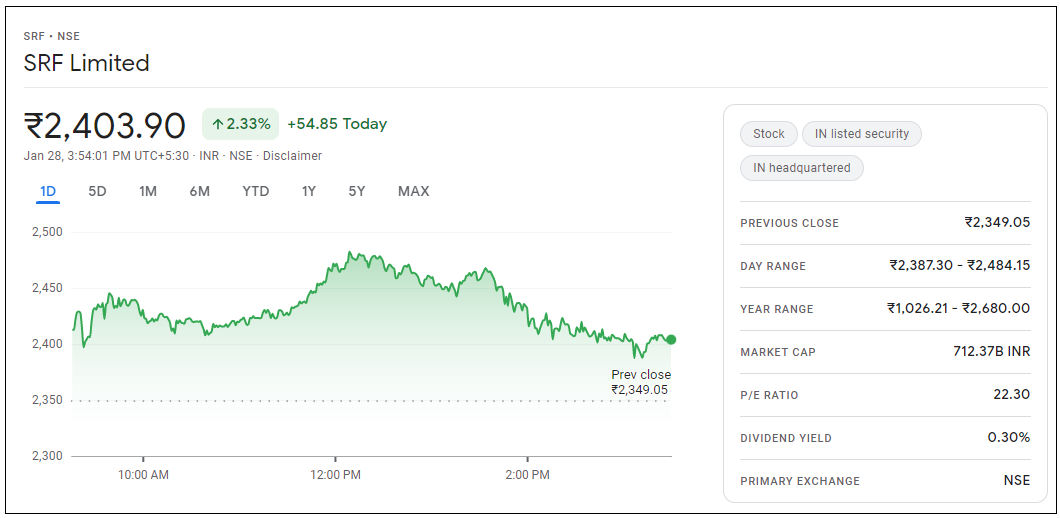Select the MAX chart range

point(414,191)
